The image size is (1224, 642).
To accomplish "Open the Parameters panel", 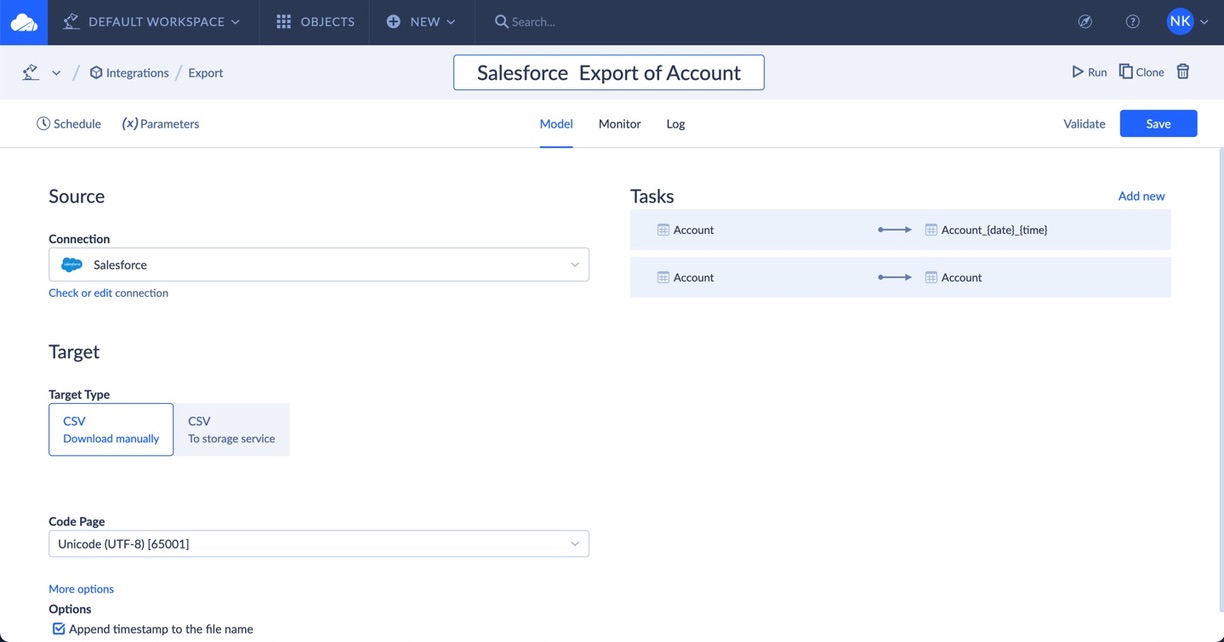I will click(x=160, y=124).
